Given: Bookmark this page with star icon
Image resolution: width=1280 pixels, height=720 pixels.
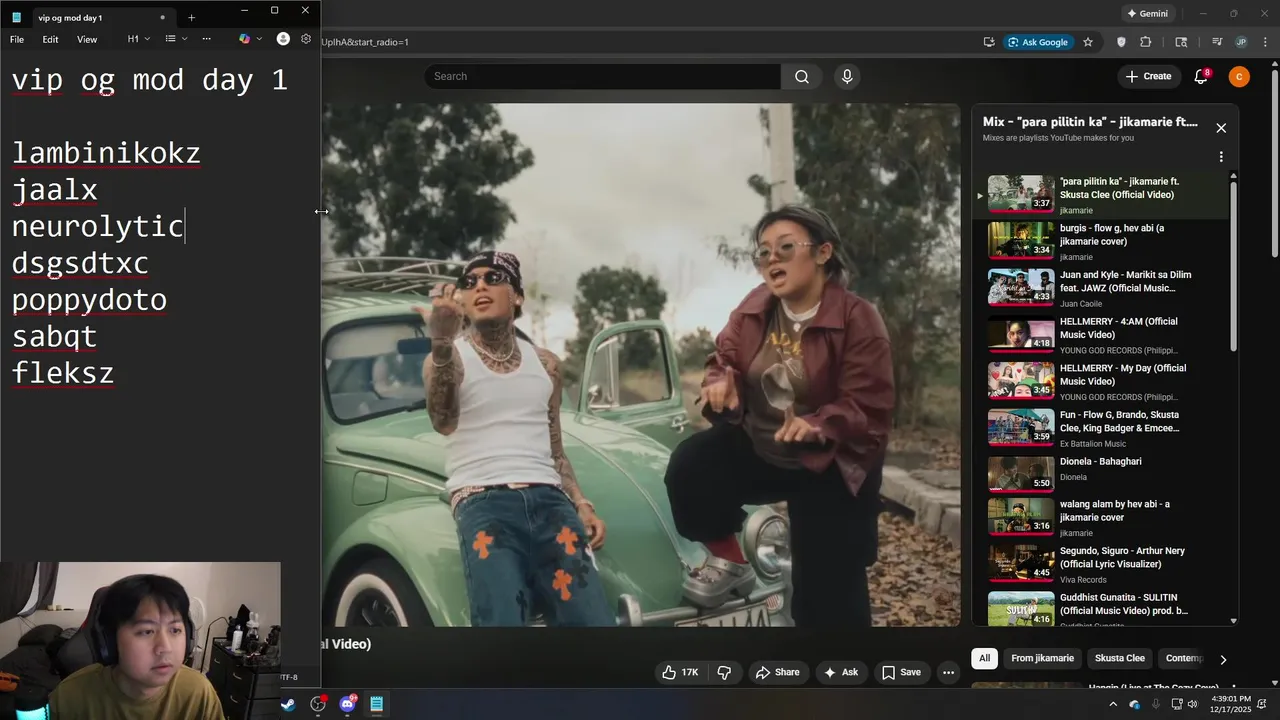Looking at the screenshot, I should coord(1088,42).
